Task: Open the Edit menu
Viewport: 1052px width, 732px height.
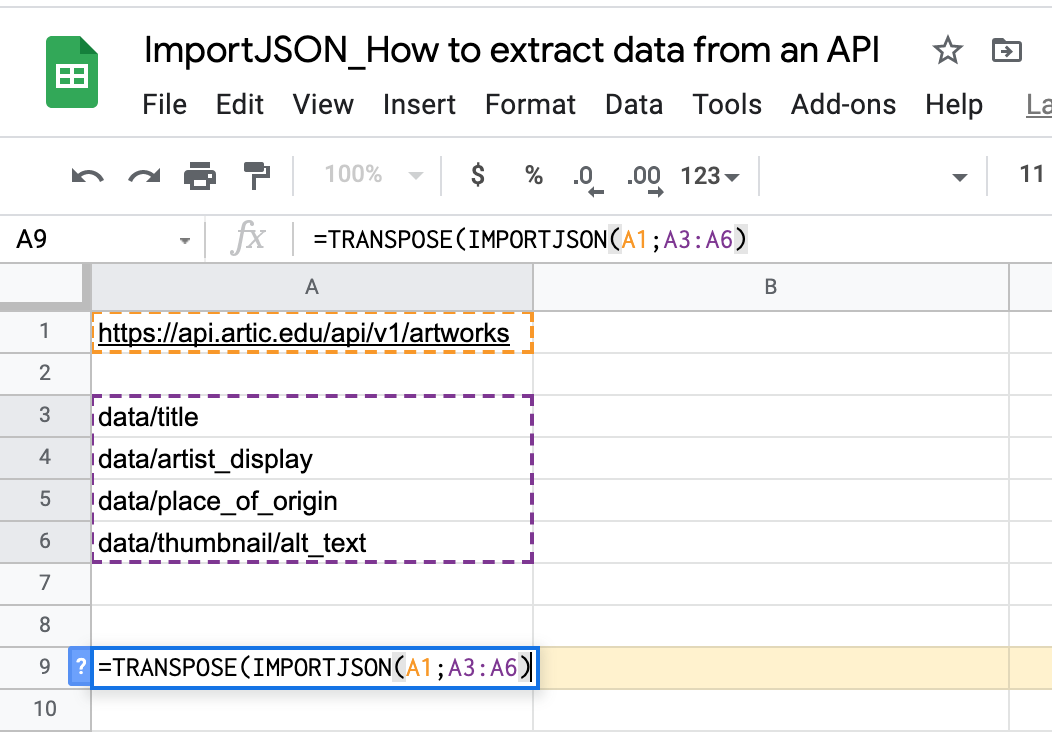Action: pos(240,105)
